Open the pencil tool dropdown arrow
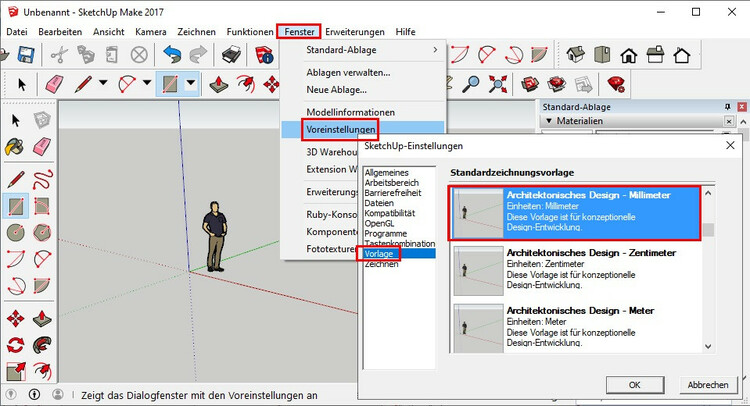750x406 pixels. click(x=103, y=83)
